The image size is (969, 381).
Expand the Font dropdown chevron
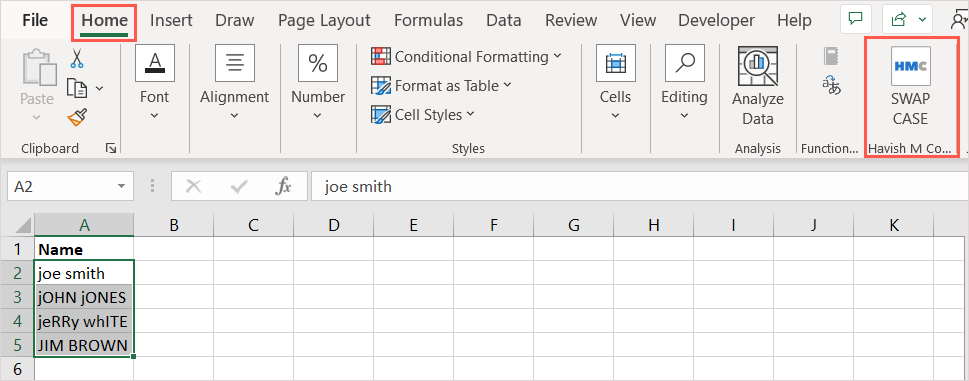154,115
